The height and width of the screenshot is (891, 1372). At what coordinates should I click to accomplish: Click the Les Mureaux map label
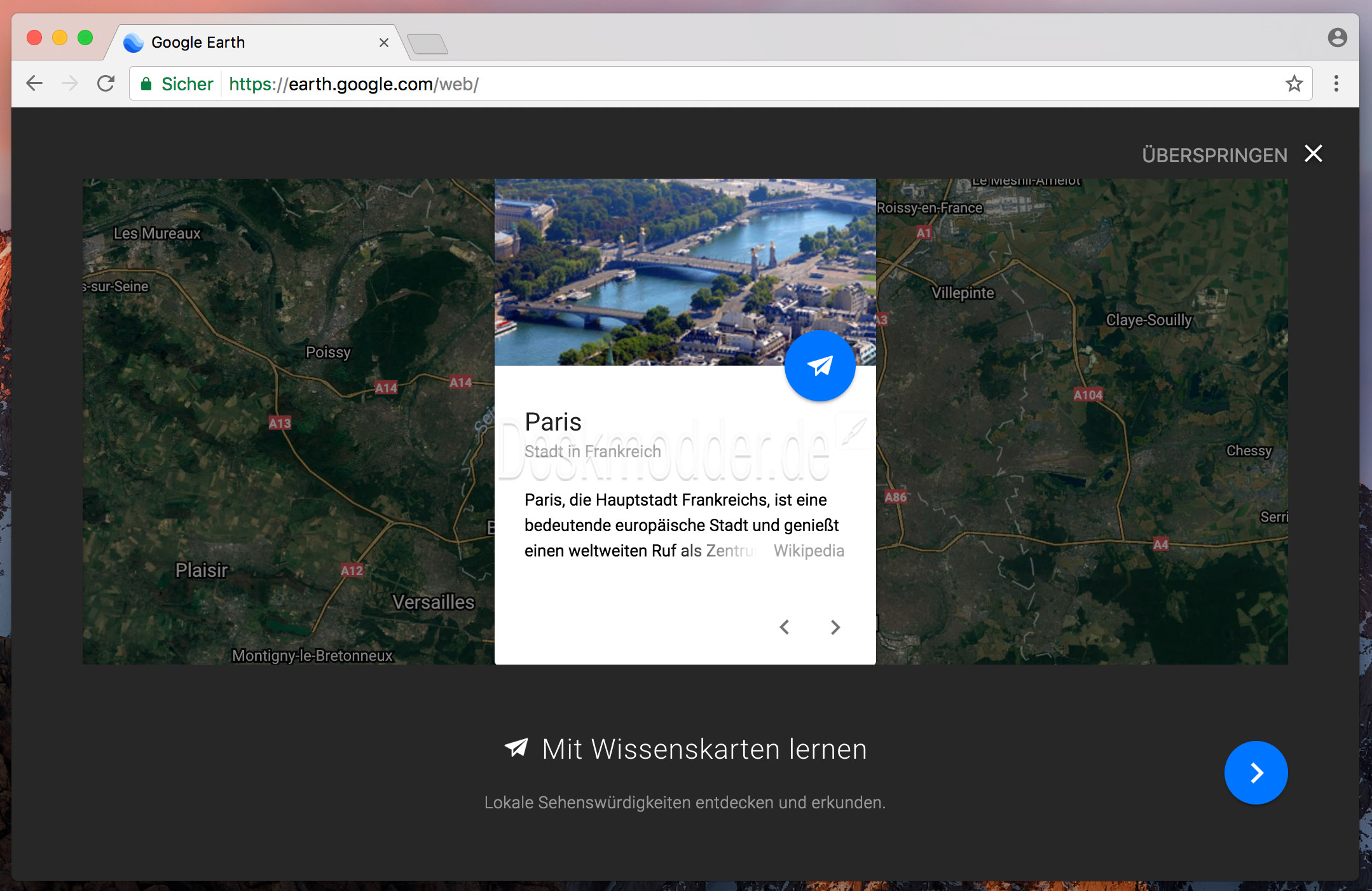157,233
